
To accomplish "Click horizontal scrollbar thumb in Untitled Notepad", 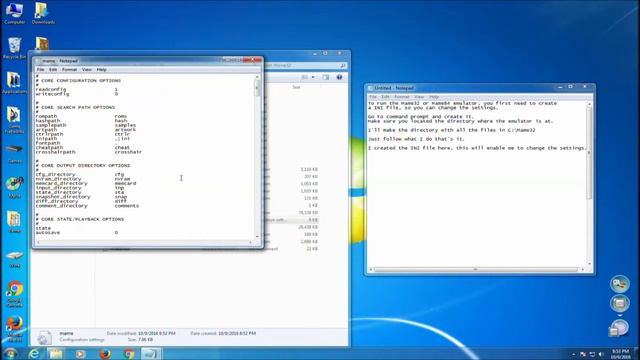I will 476,269.
